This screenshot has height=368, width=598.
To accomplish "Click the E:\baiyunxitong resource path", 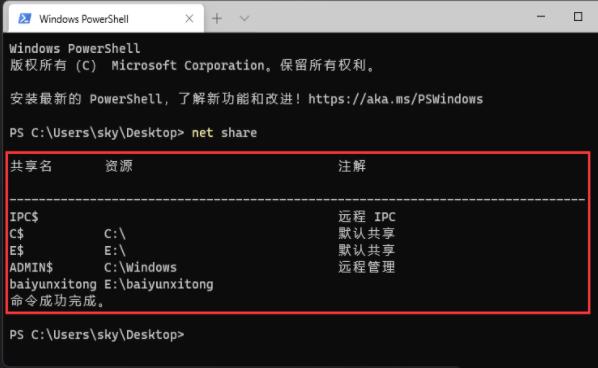I will [x=159, y=284].
